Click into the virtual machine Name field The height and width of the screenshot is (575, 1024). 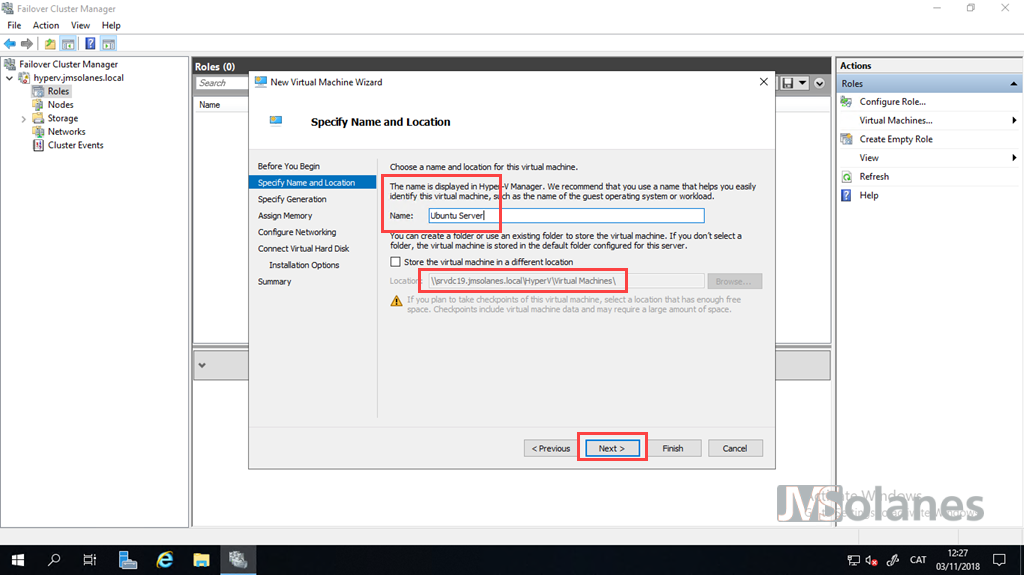(x=566, y=216)
